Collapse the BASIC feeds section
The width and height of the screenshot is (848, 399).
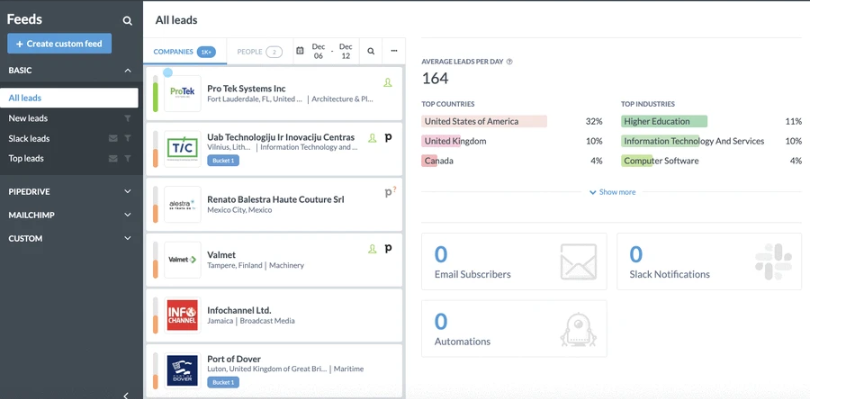pos(128,70)
